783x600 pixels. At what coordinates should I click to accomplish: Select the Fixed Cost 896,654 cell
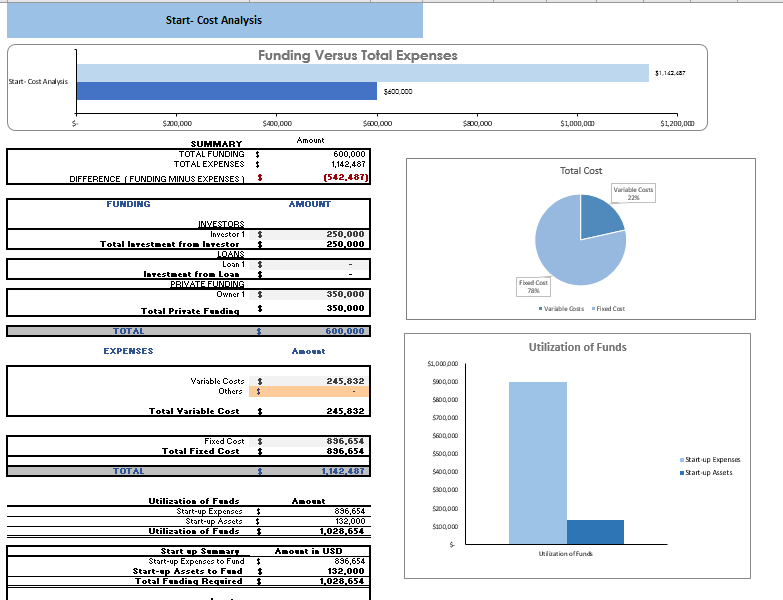pyautogui.click(x=310, y=441)
